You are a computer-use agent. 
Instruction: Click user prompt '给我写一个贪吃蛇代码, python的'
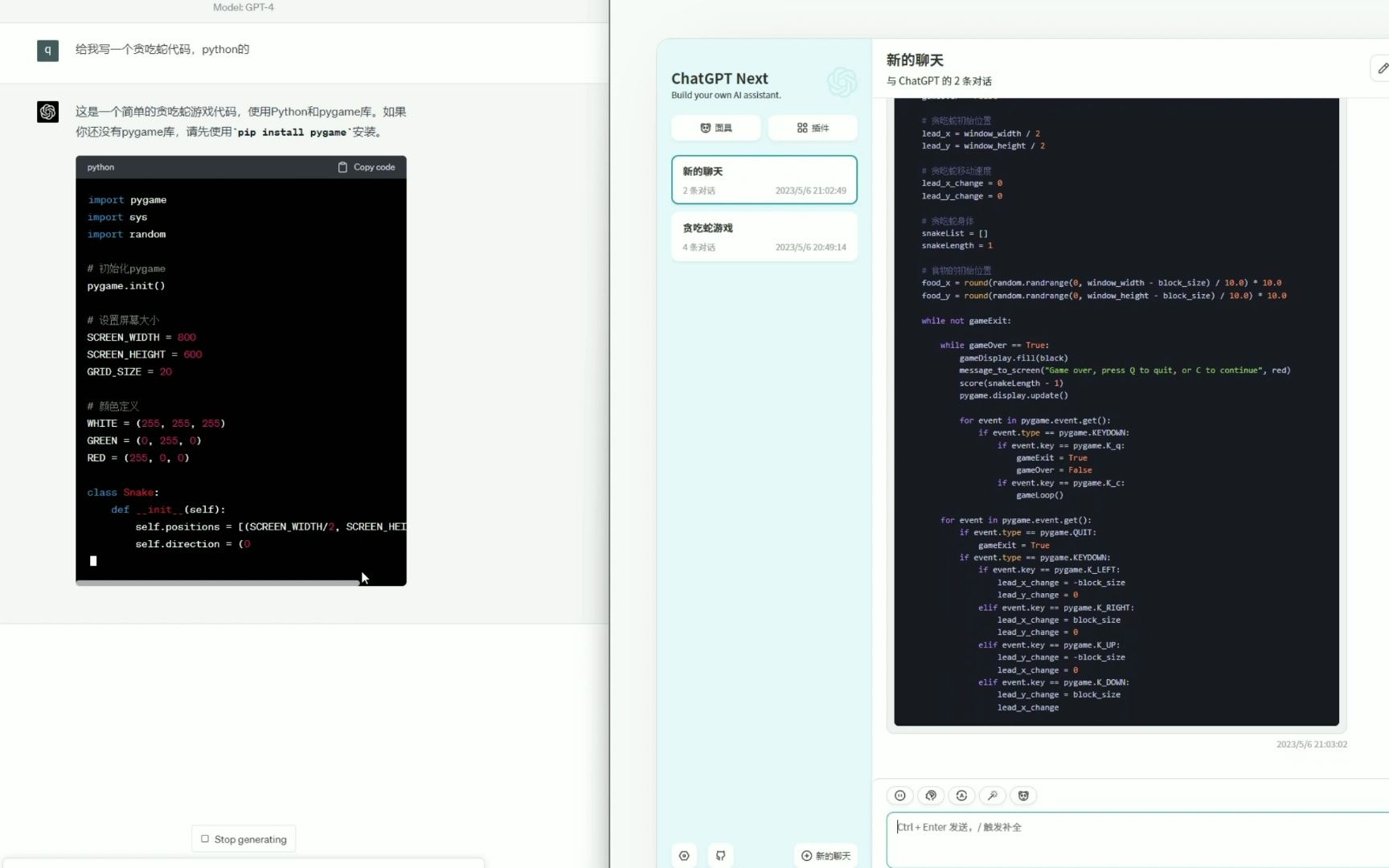click(x=162, y=50)
